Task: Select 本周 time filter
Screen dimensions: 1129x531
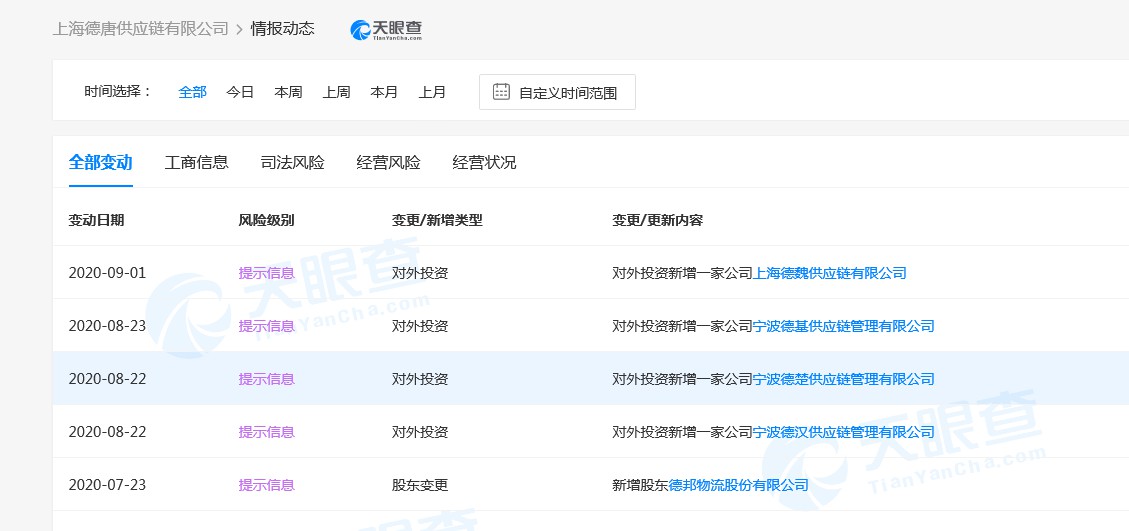Action: (288, 92)
